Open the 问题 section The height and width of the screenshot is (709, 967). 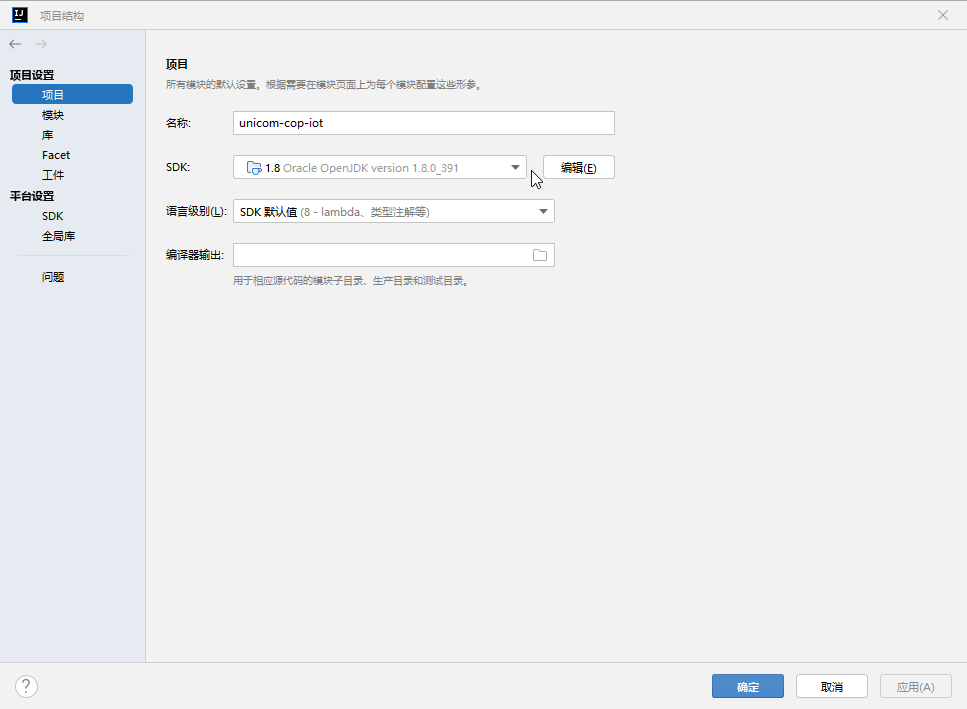click(52, 276)
